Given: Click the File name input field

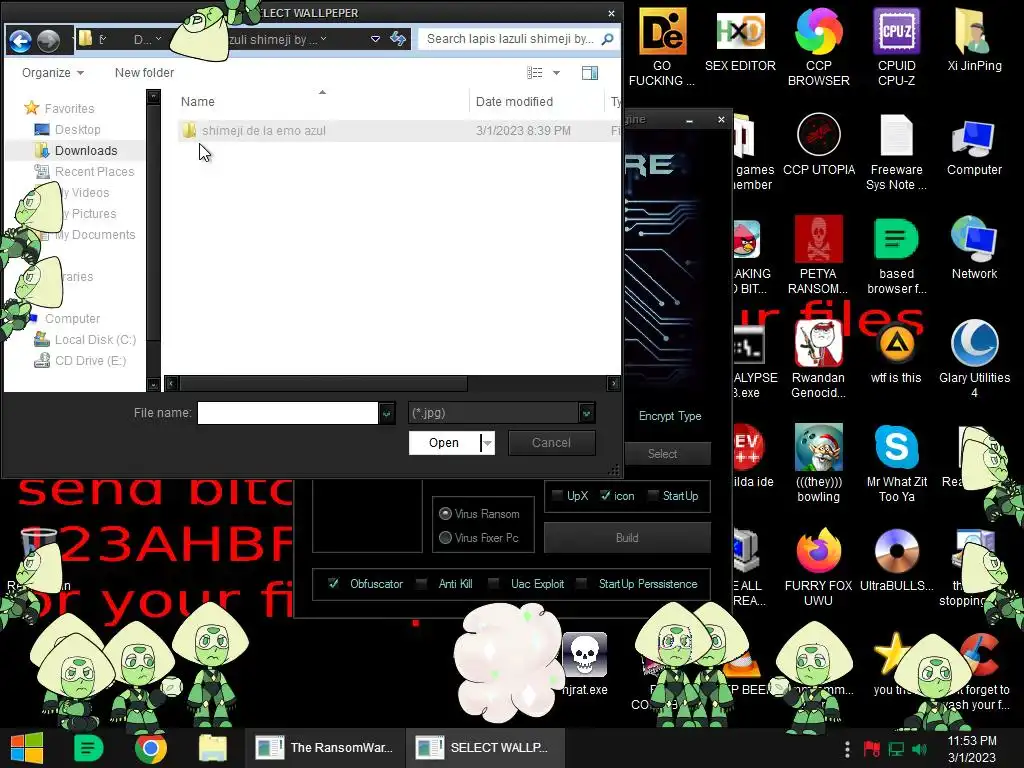Looking at the screenshot, I should tap(287, 413).
